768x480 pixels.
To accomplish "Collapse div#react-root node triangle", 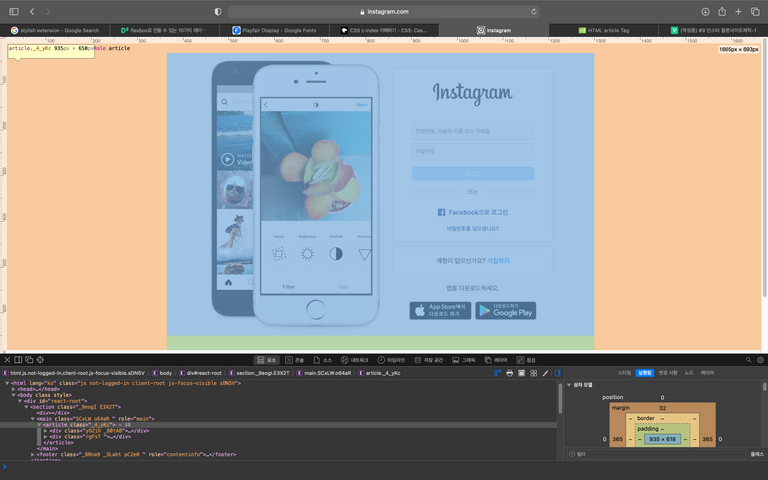I will (x=20, y=401).
